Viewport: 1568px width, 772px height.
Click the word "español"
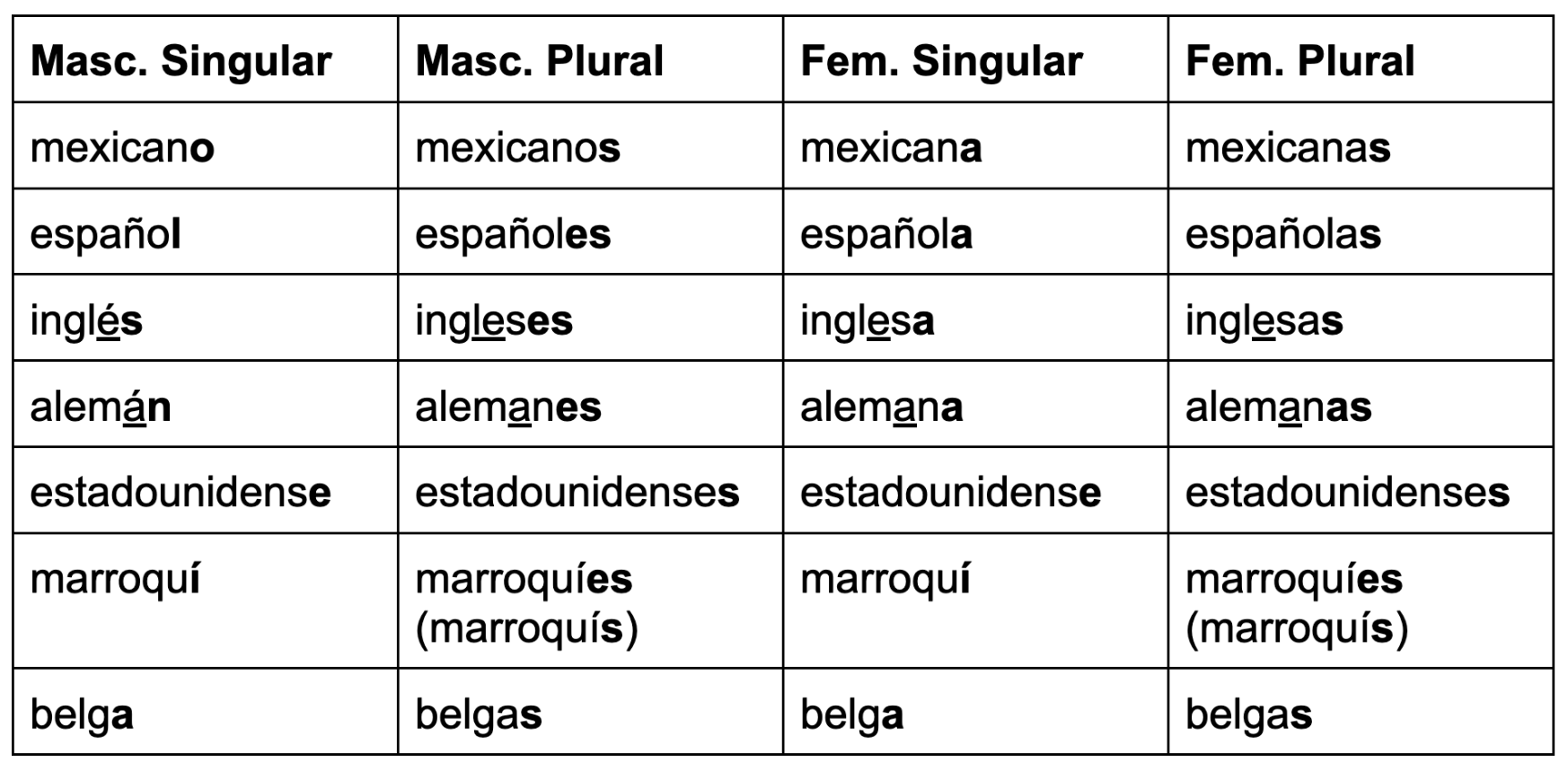(105, 234)
